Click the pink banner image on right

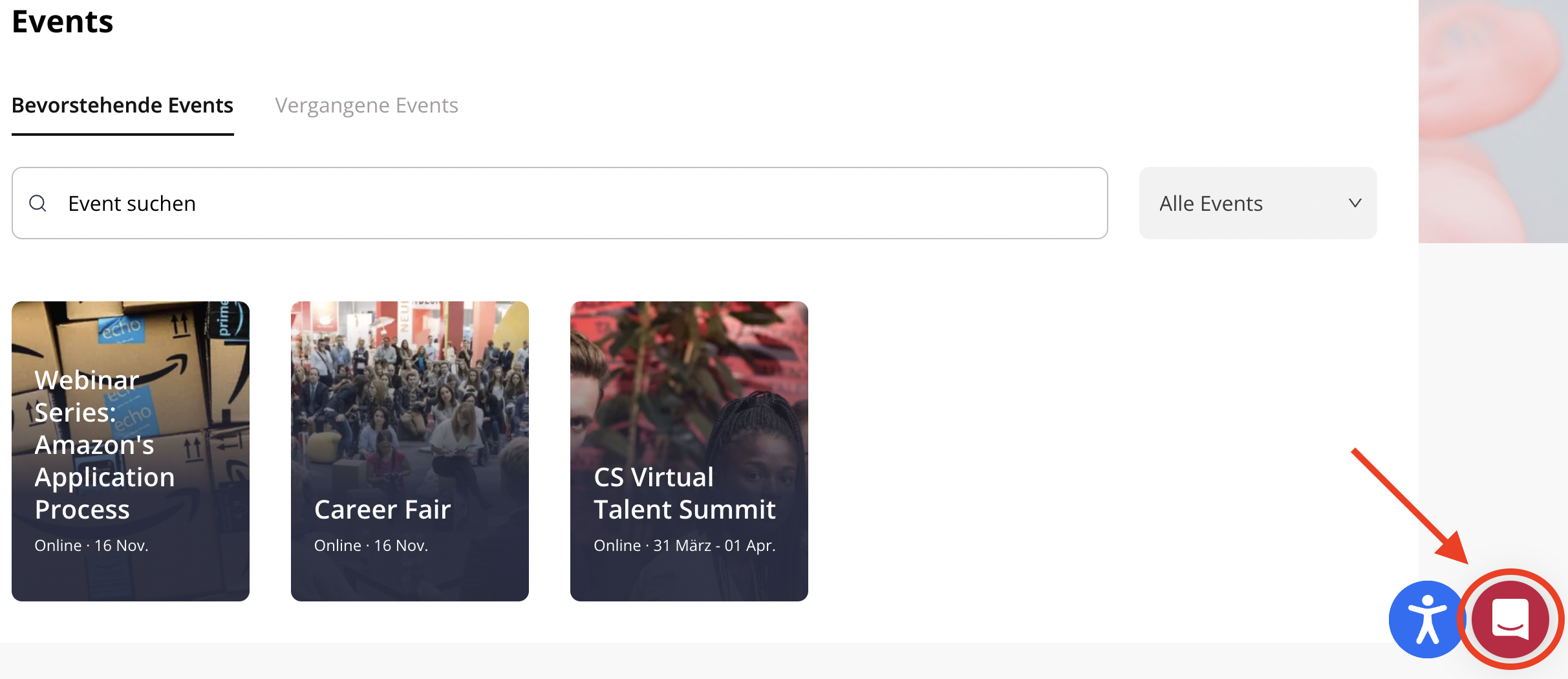[x=1493, y=121]
